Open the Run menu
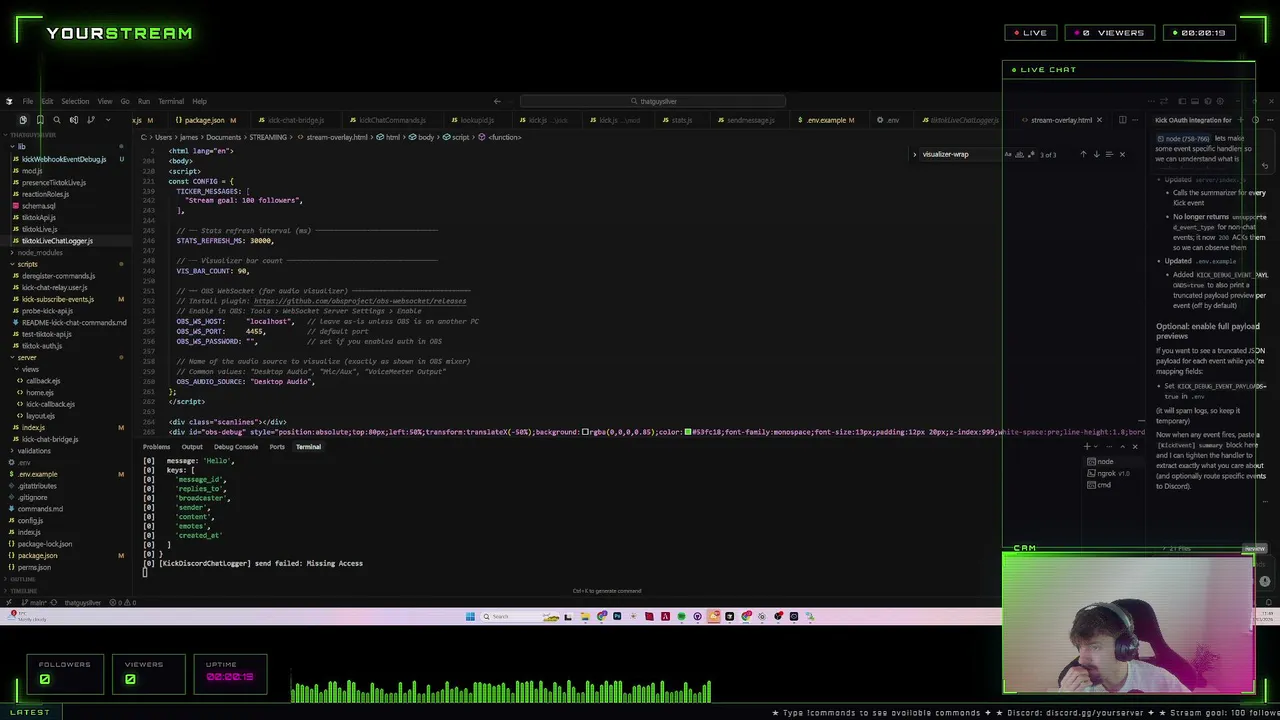1280x720 pixels. coord(144,101)
